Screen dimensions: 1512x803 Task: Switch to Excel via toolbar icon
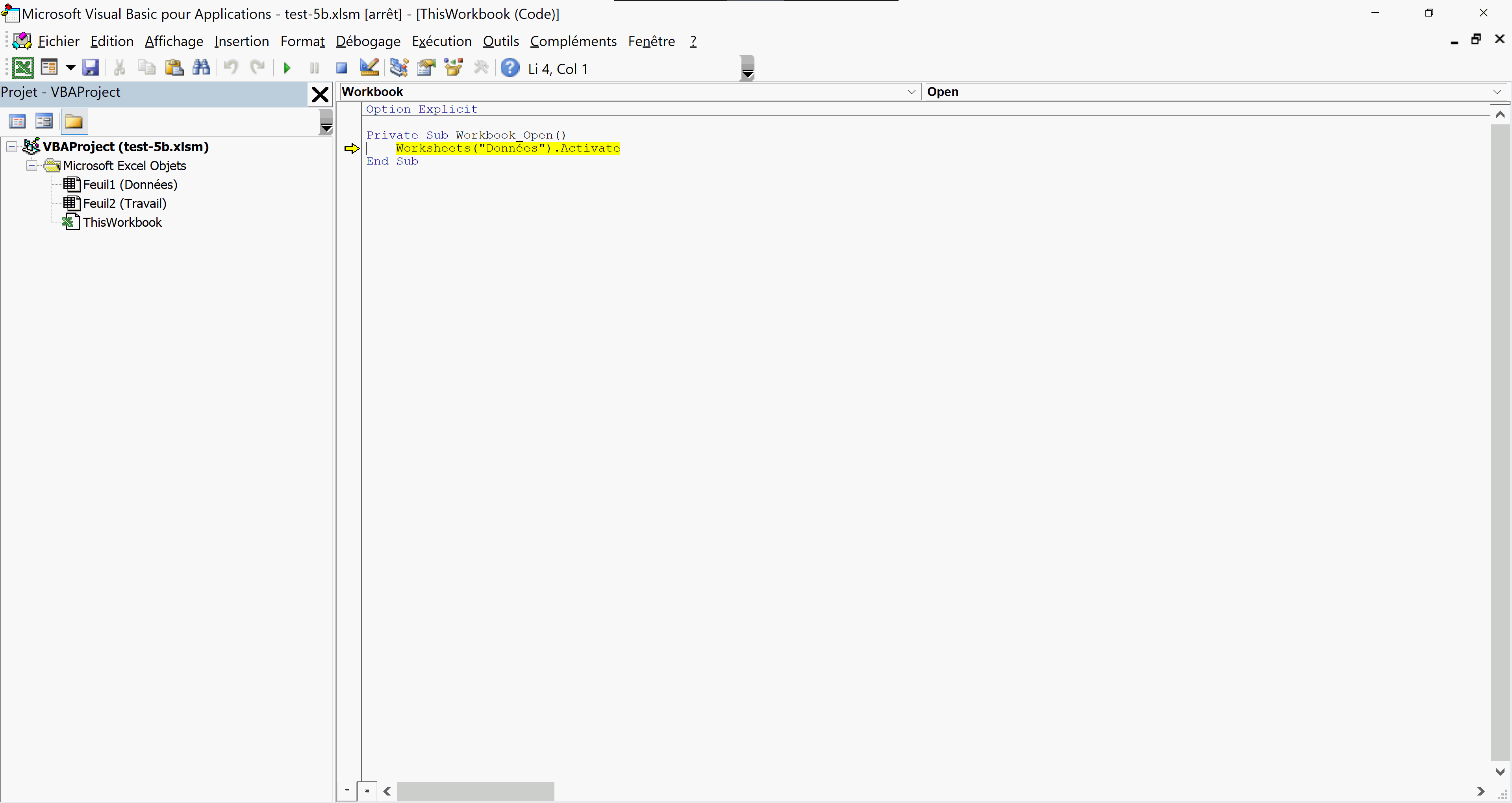[x=23, y=68]
